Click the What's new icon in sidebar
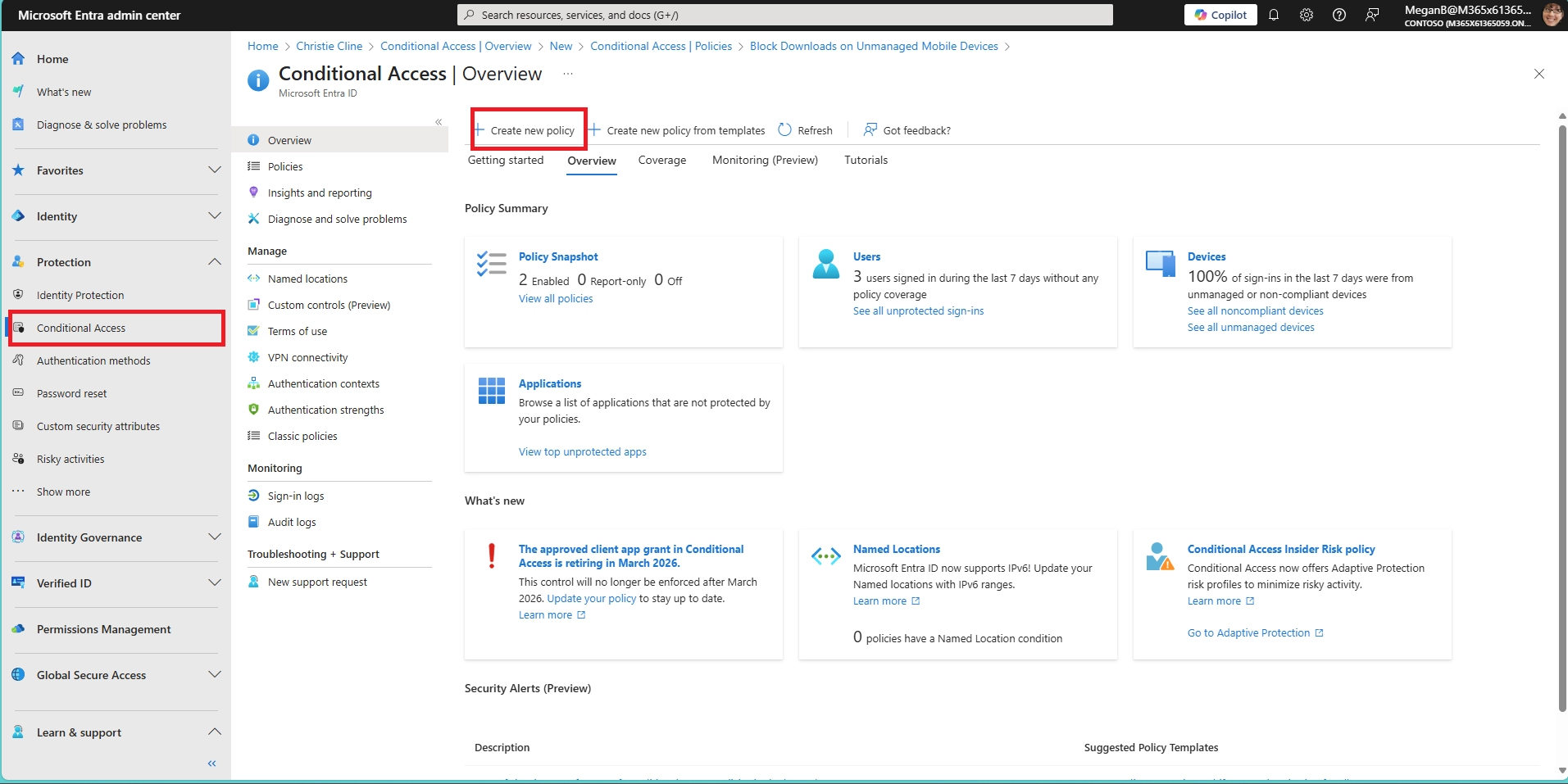Viewport: 1568px width, 784px height. click(18, 92)
